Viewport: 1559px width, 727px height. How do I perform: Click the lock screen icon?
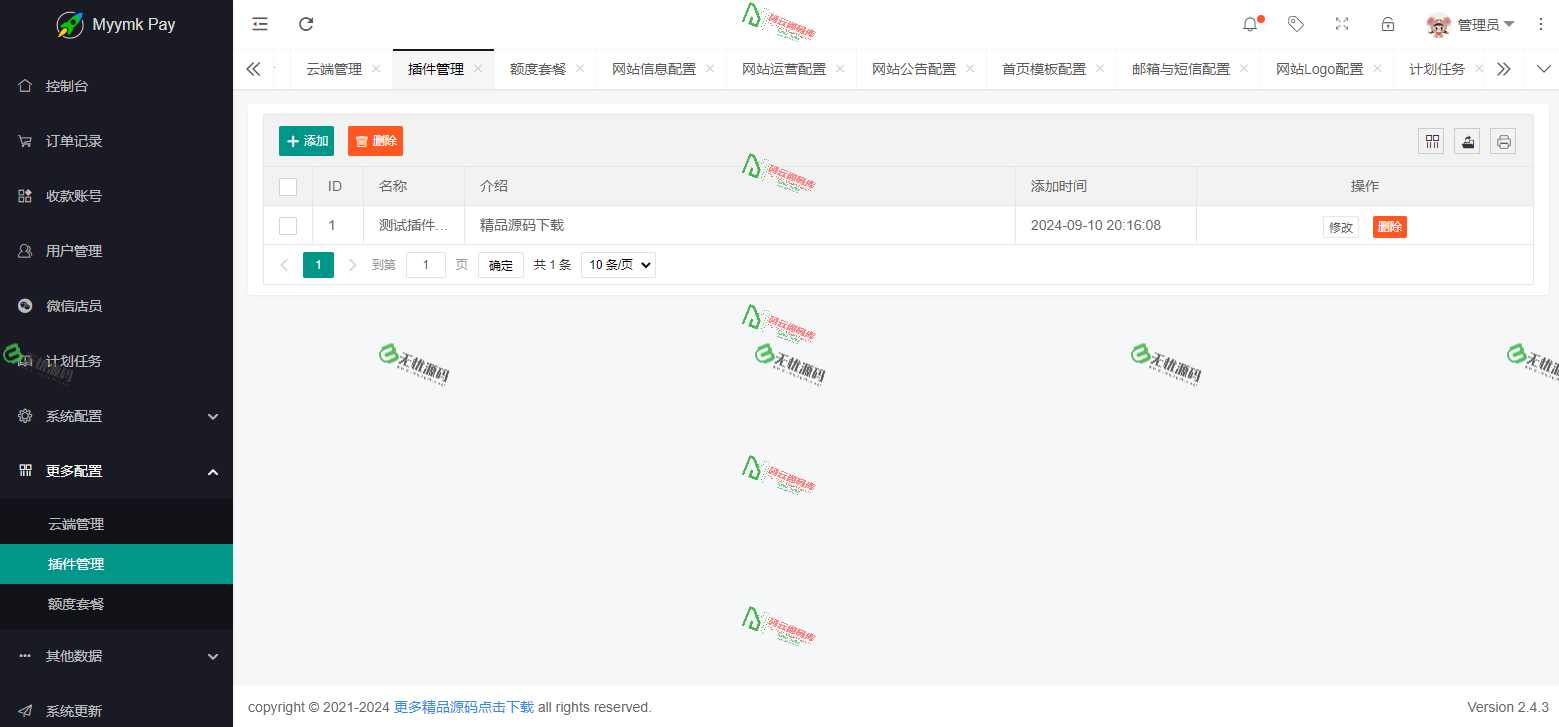[1388, 23]
